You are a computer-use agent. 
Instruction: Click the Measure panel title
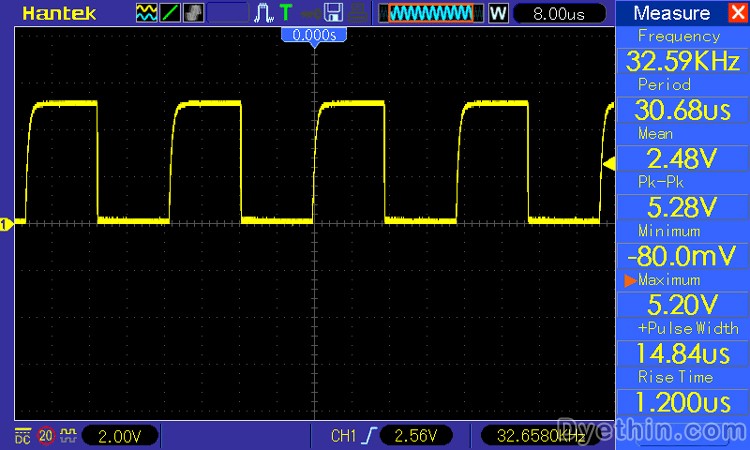(x=672, y=13)
